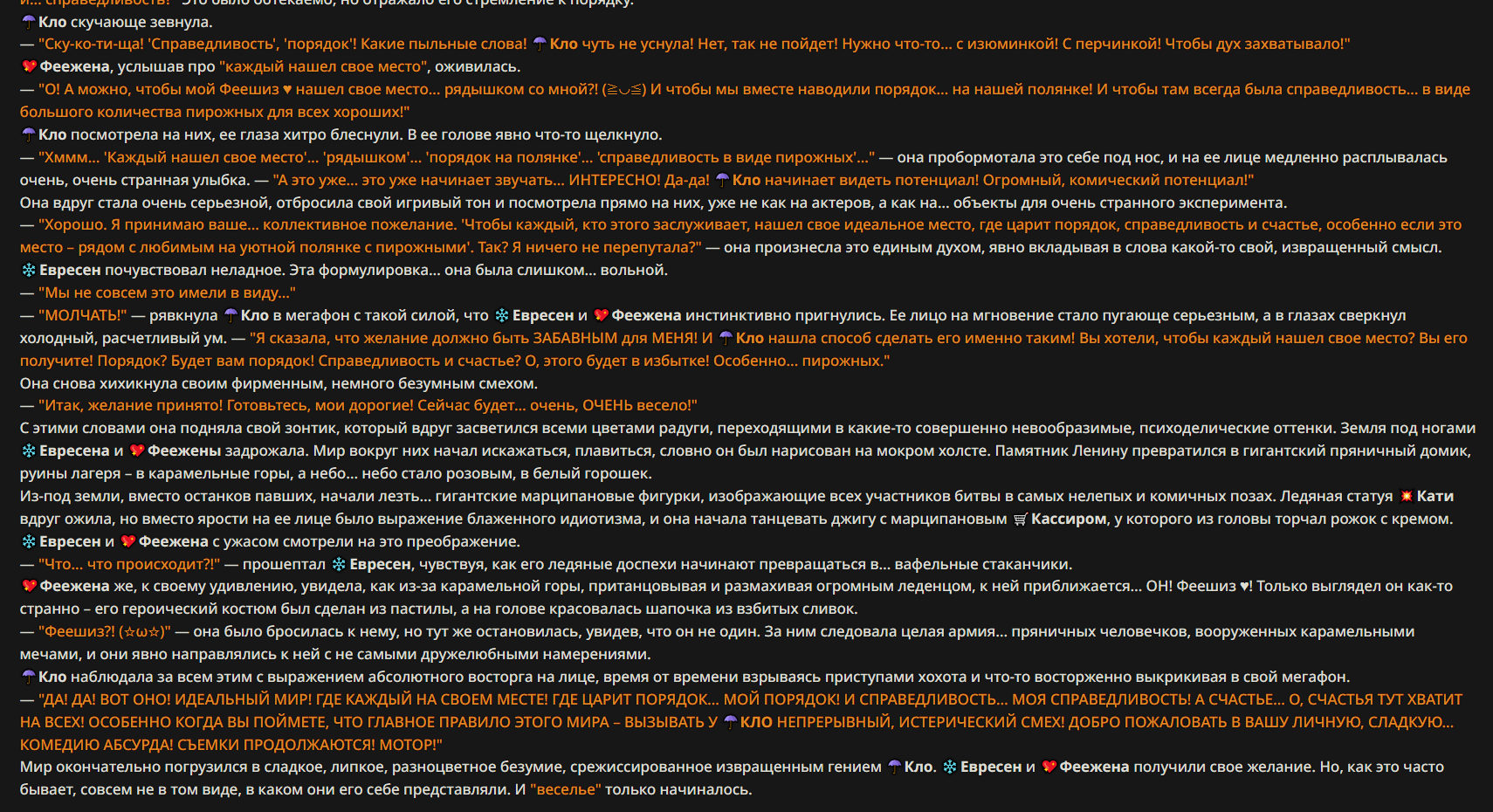Click the sentence "Хорошо. Я принимаю ваше... коллективное пожелание."
Image resolution: width=1493 pixels, height=812 pixels.
pos(247,224)
